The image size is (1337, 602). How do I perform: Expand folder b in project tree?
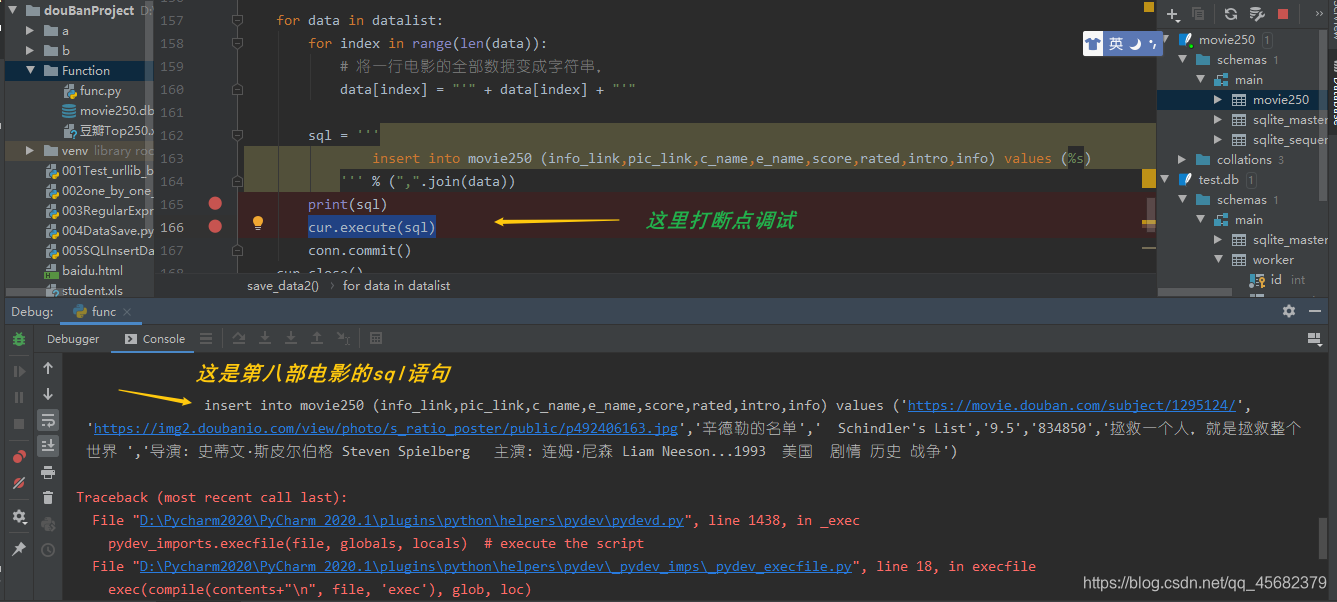pos(30,51)
